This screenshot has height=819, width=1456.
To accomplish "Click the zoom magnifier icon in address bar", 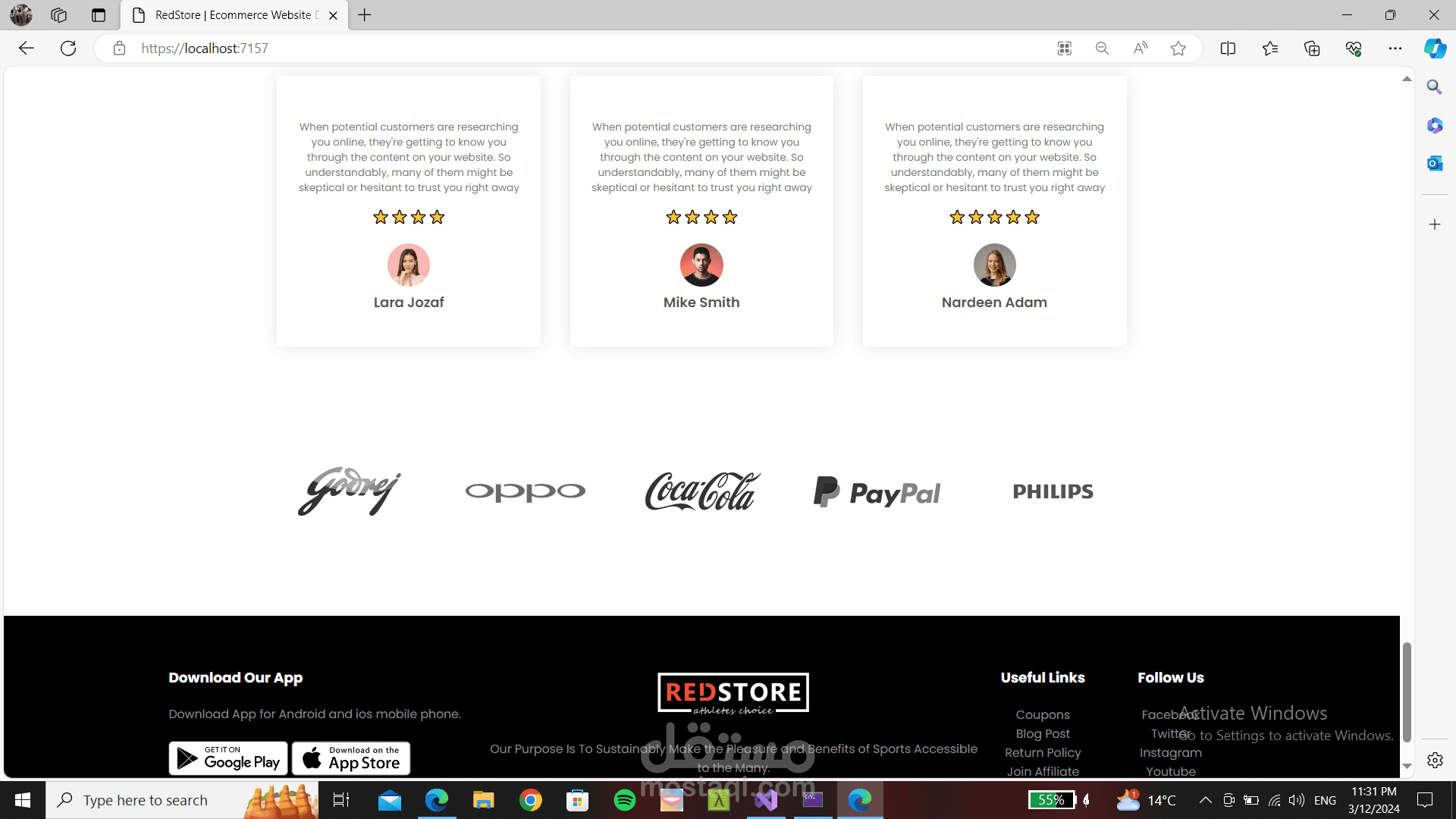I will (1102, 49).
